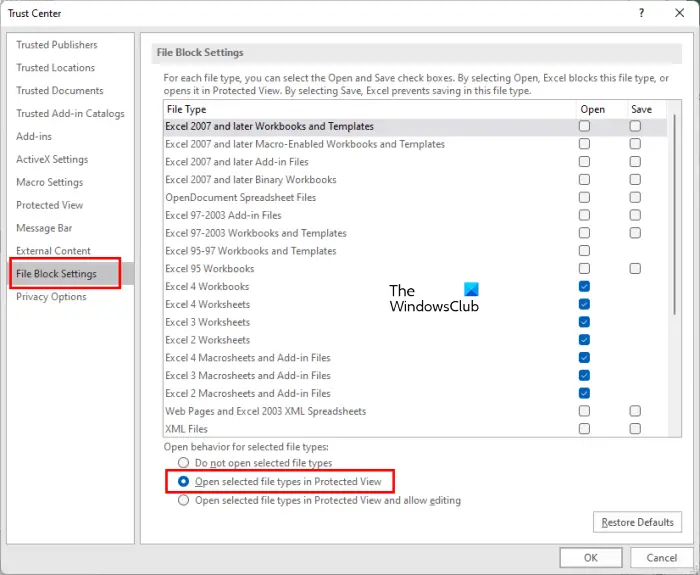Close the Trust Center dialog

(x=679, y=13)
